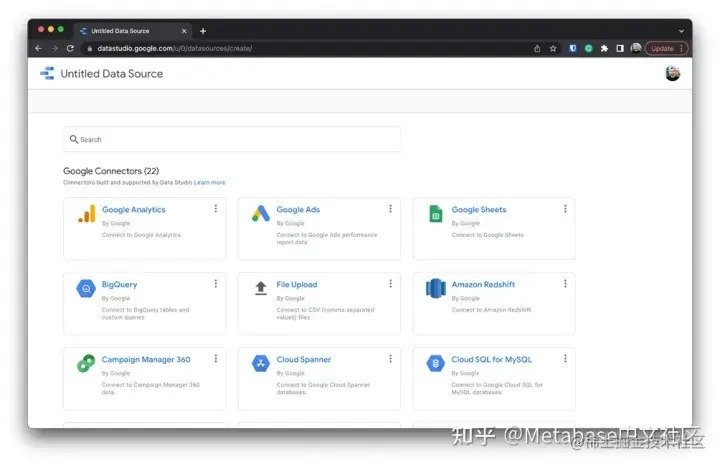The width and height of the screenshot is (720, 465).
Task: Click the Cloud Spanner hexagon icon
Action: coord(261,364)
